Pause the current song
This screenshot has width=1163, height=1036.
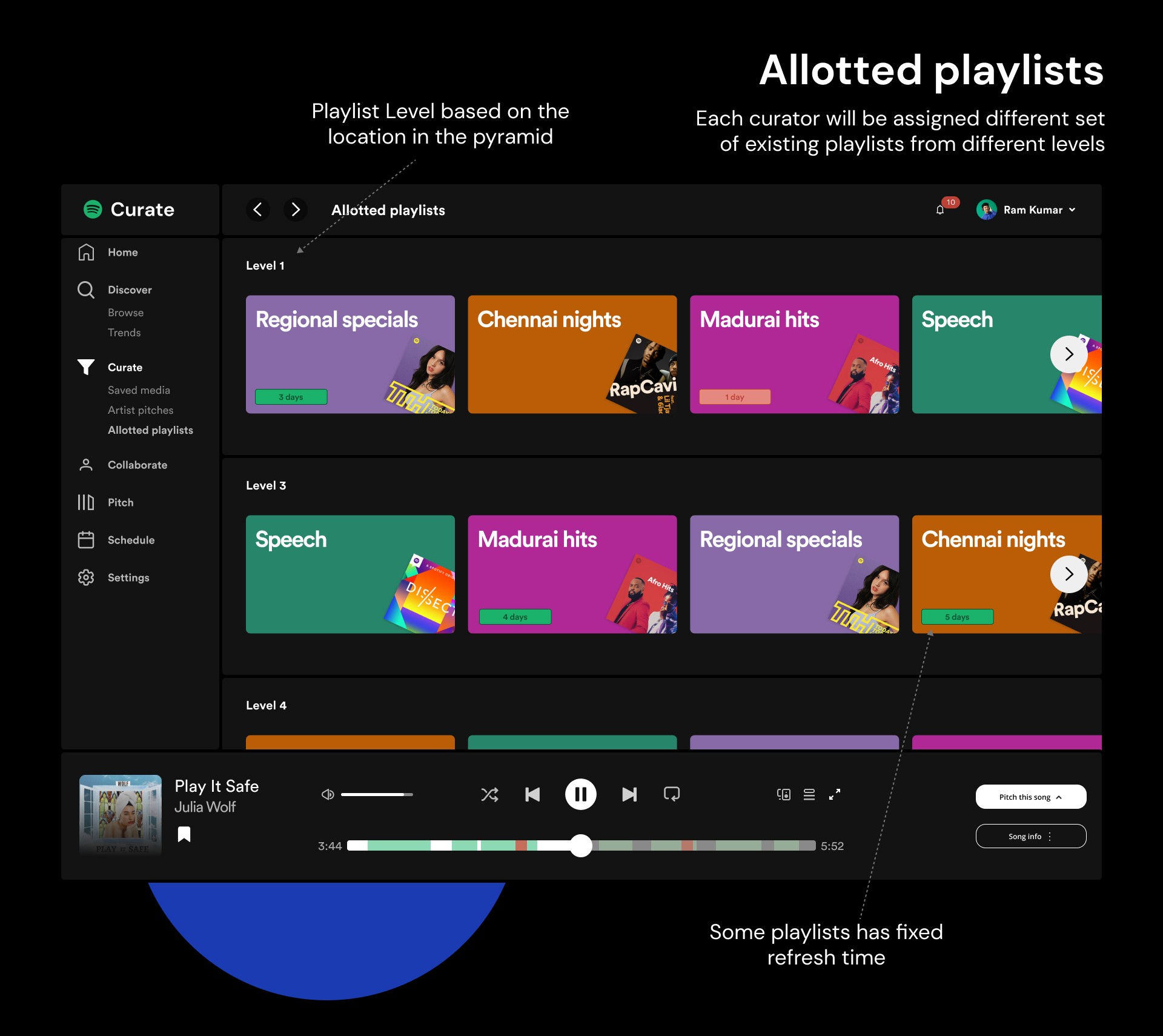tap(580, 794)
